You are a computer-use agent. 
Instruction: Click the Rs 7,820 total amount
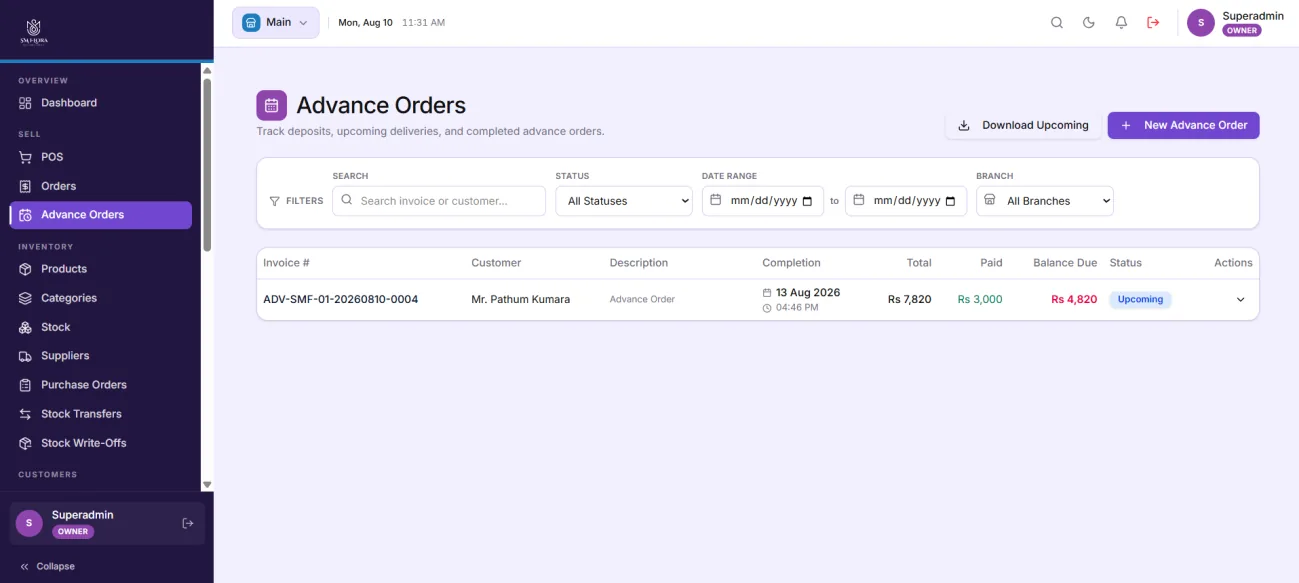tap(909, 299)
